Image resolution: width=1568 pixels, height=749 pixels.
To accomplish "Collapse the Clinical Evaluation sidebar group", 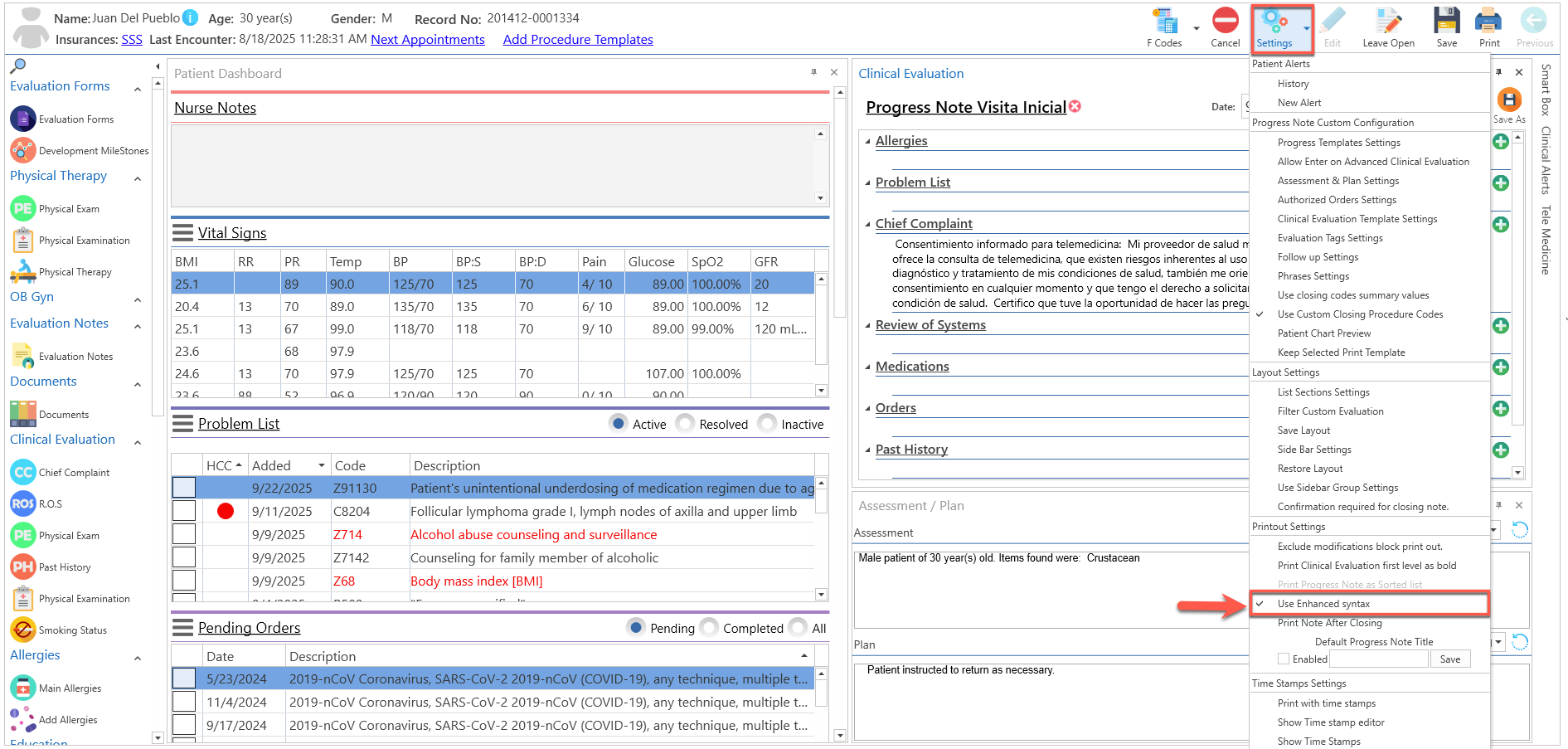I will tap(138, 442).
